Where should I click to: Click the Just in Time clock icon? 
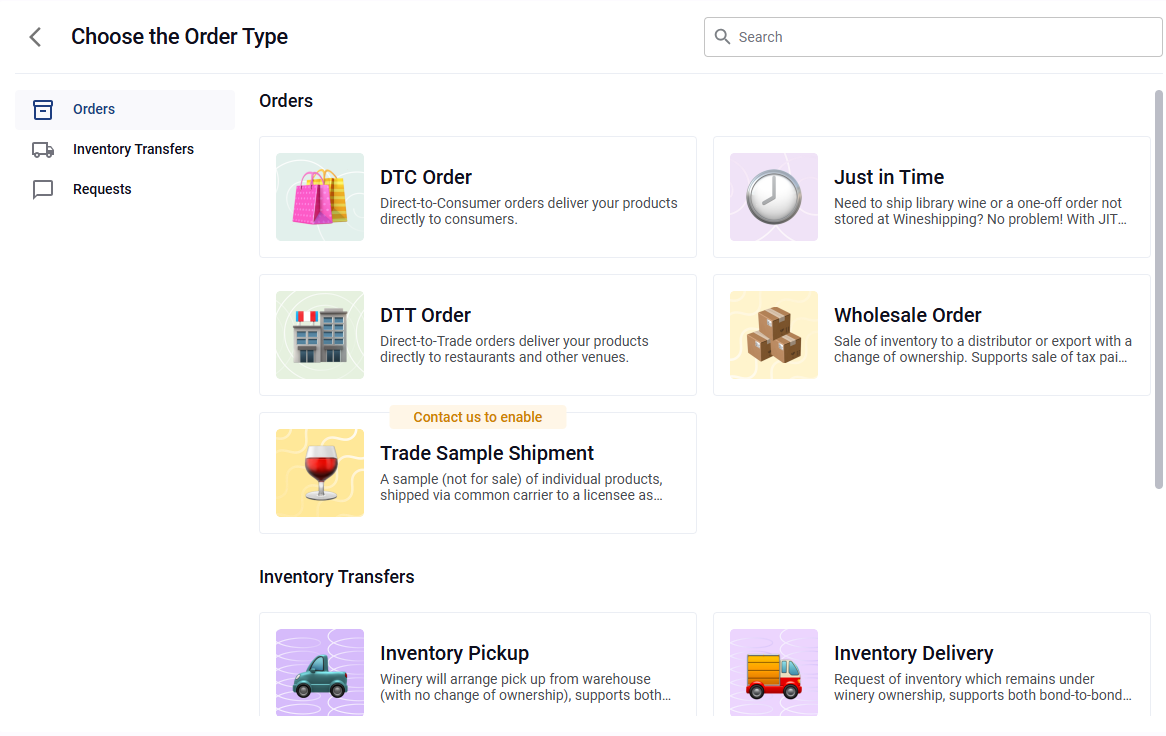tap(774, 197)
